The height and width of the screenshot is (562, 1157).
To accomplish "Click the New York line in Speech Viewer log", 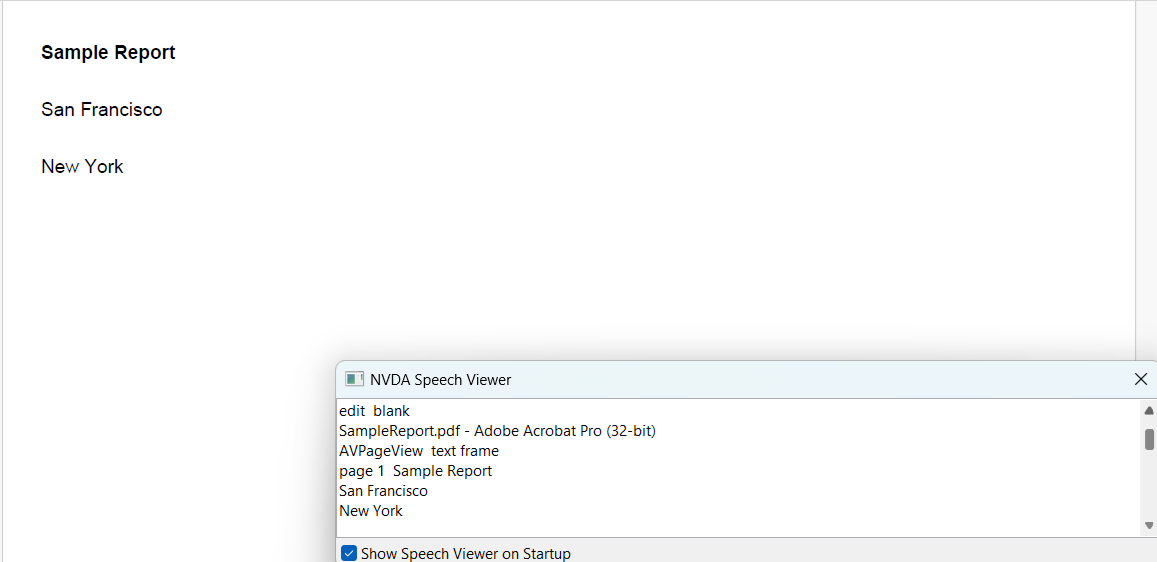I will (371, 511).
